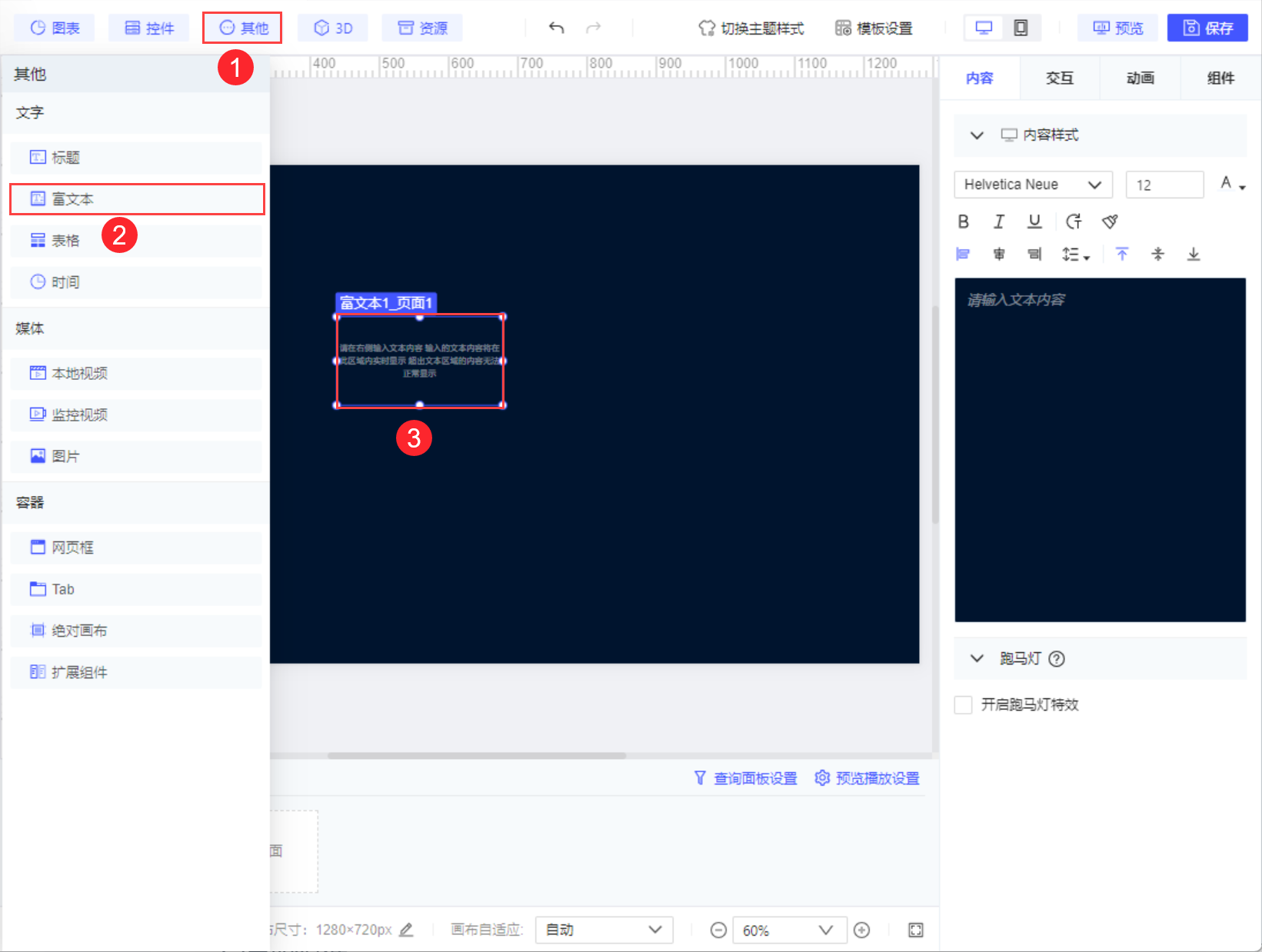The image size is (1262, 952).
Task: Toggle bold formatting
Action: point(964,222)
